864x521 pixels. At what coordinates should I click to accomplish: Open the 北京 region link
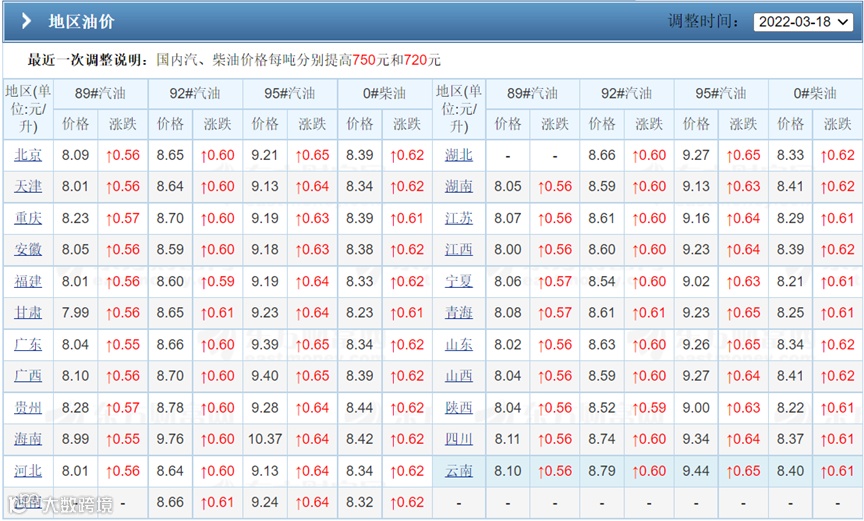tap(28, 155)
